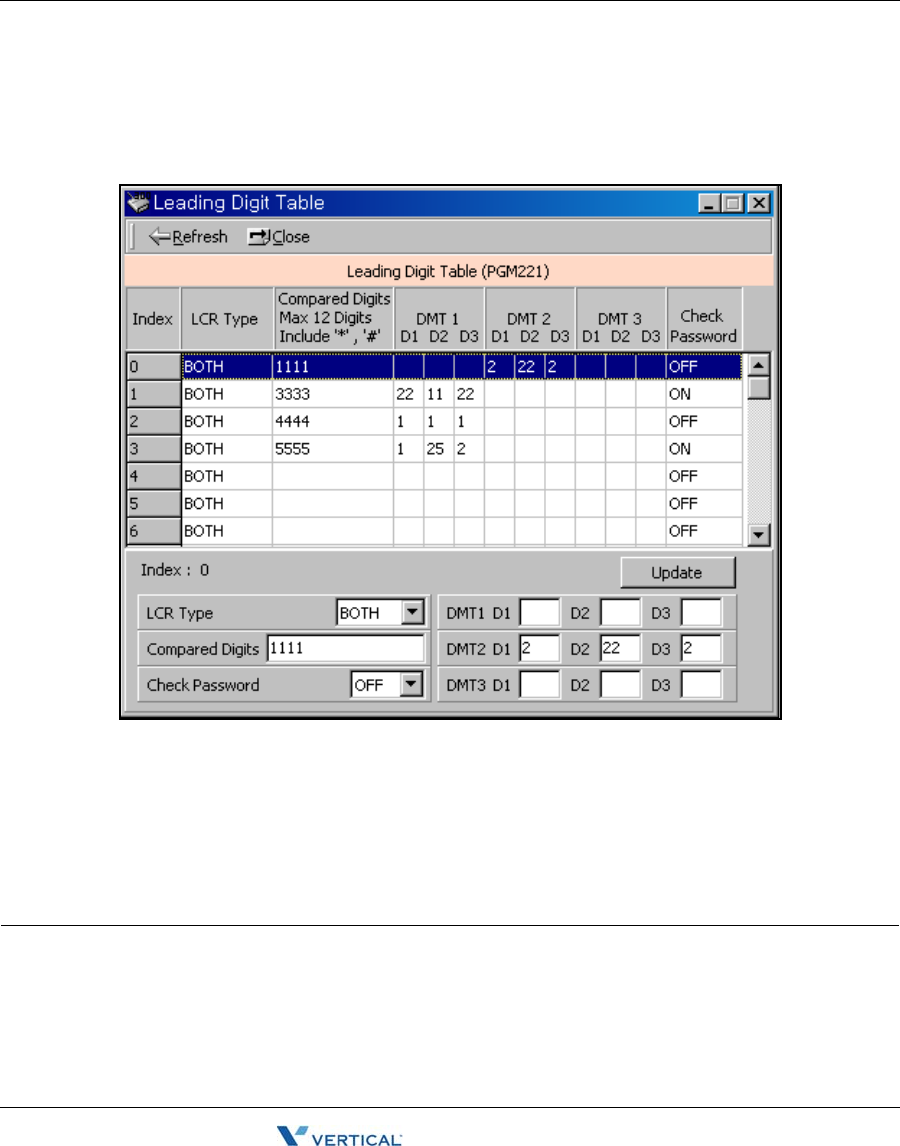Click the DMT3 D1 input box
Viewport: 900px width, 1146px height.
540,685
